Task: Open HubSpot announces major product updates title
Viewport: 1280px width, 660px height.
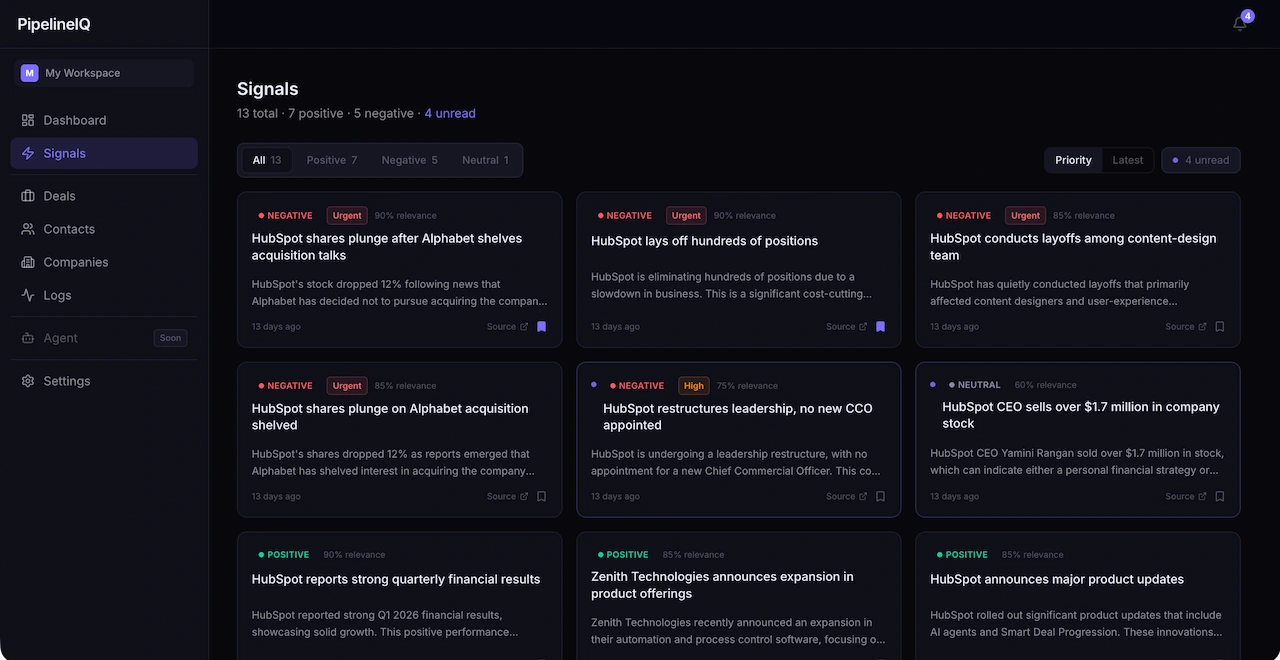Action: coord(1057,579)
